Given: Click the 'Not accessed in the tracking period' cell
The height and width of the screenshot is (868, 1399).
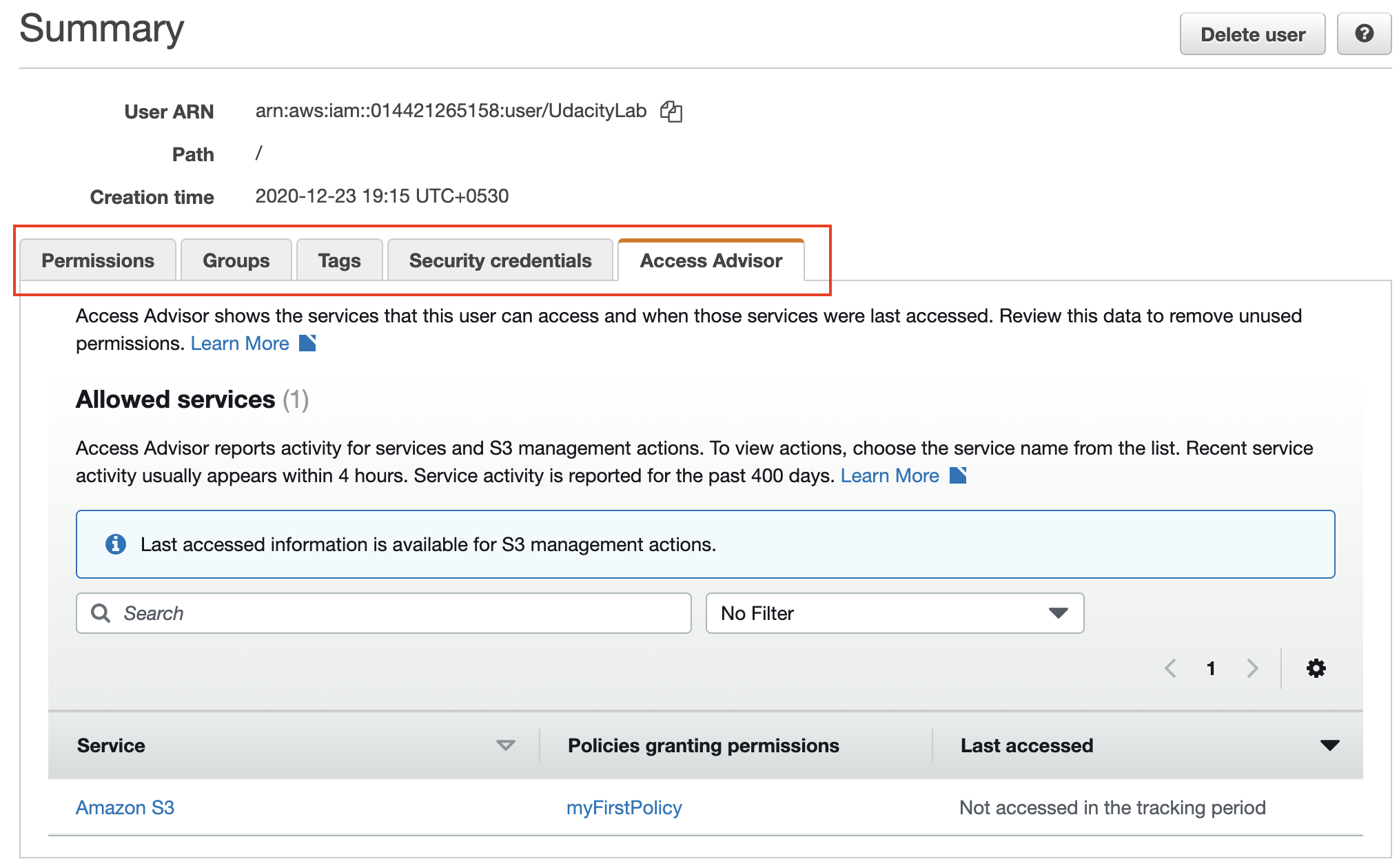Looking at the screenshot, I should click(x=1112, y=807).
